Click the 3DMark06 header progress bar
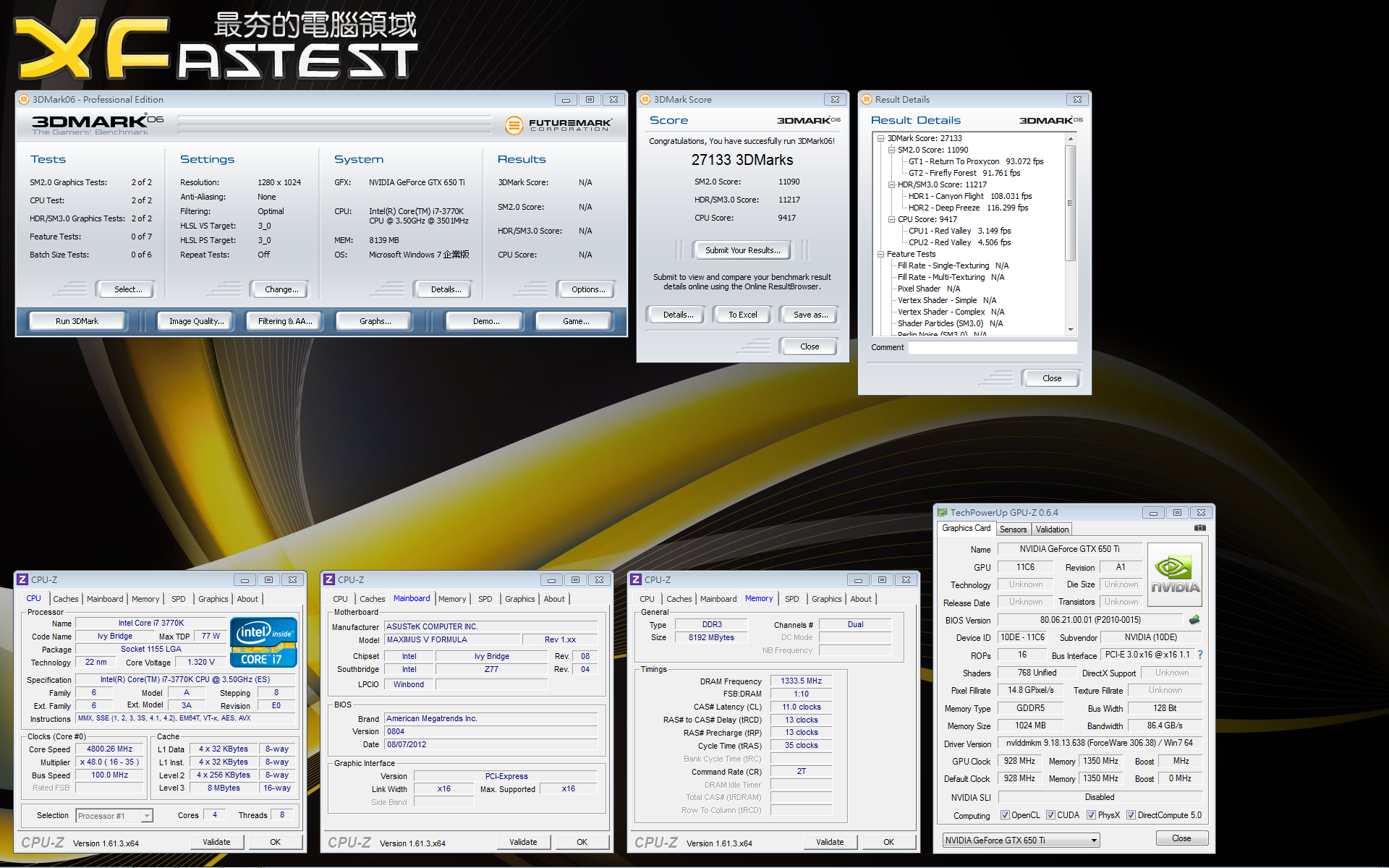The height and width of the screenshot is (868, 1389). pyautogui.click(x=334, y=125)
